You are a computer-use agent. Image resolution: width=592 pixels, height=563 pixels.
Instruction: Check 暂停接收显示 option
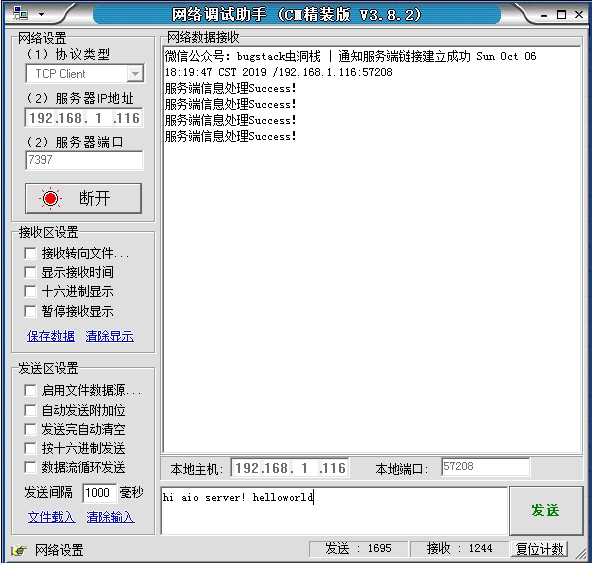coord(30,311)
